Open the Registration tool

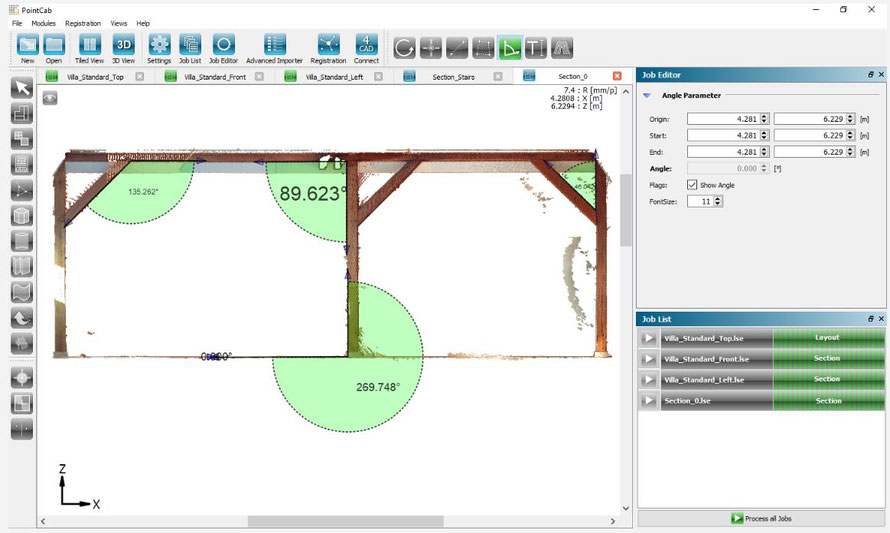click(328, 45)
